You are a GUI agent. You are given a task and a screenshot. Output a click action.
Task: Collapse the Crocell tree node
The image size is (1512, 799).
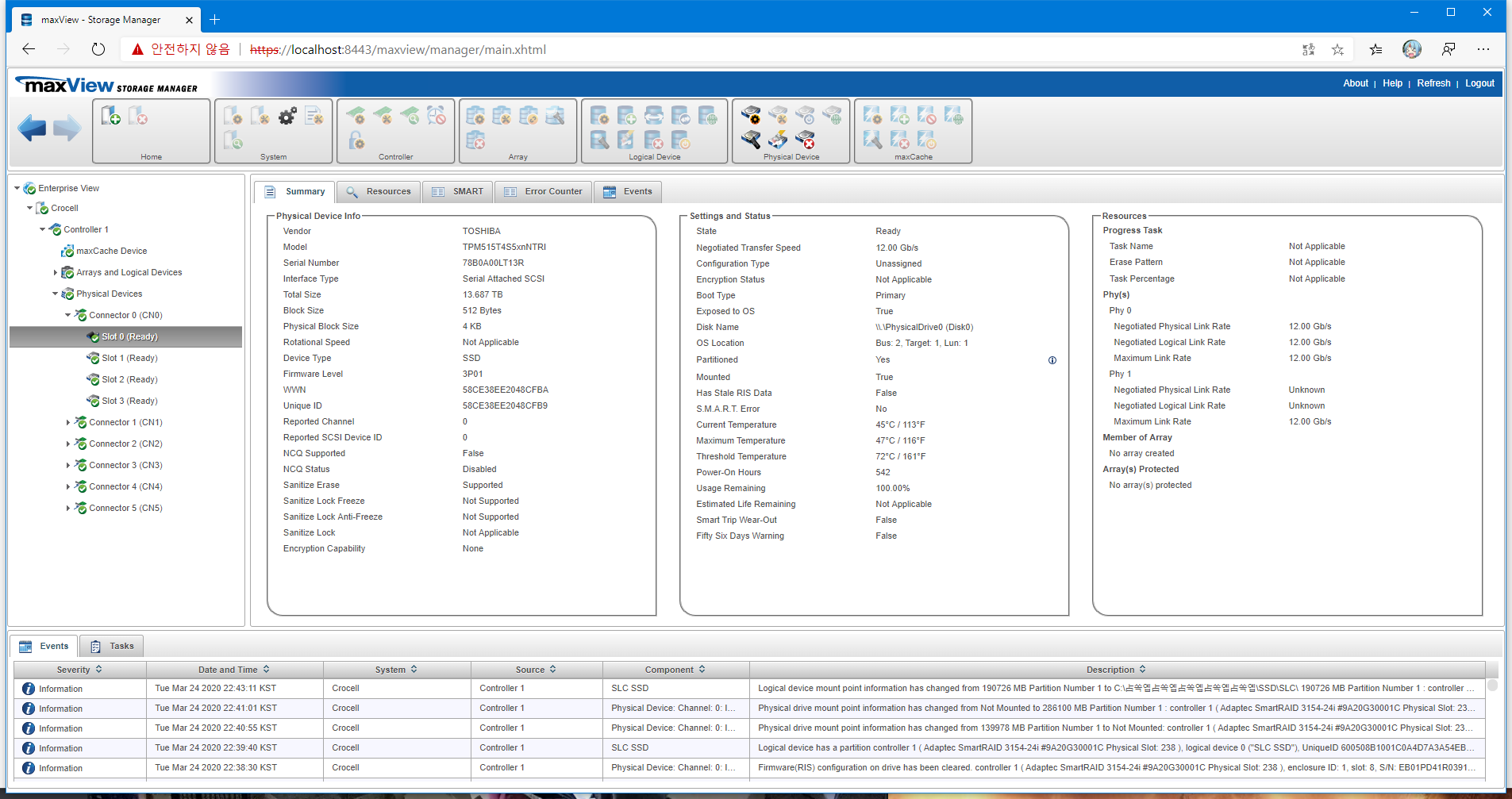[x=29, y=208]
